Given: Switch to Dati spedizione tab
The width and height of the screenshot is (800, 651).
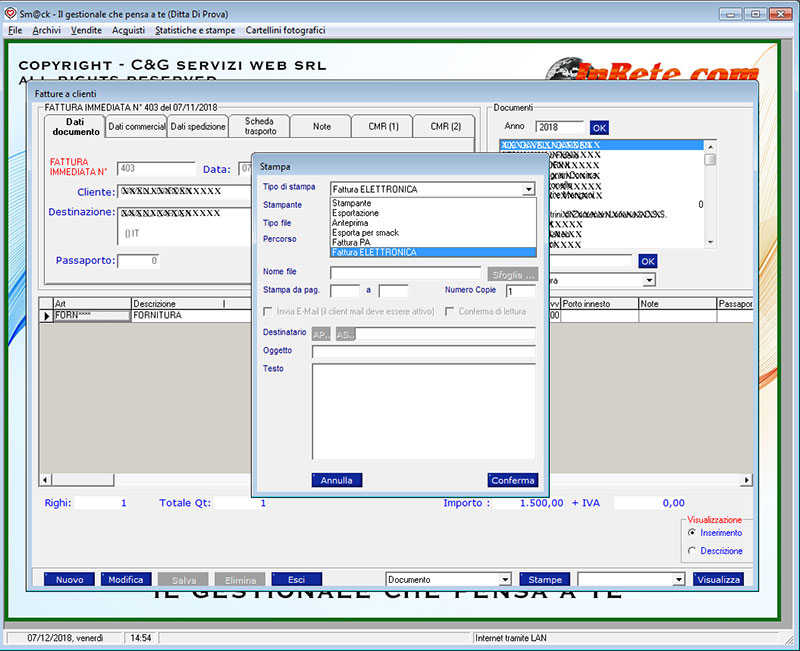Looking at the screenshot, I should (x=198, y=127).
